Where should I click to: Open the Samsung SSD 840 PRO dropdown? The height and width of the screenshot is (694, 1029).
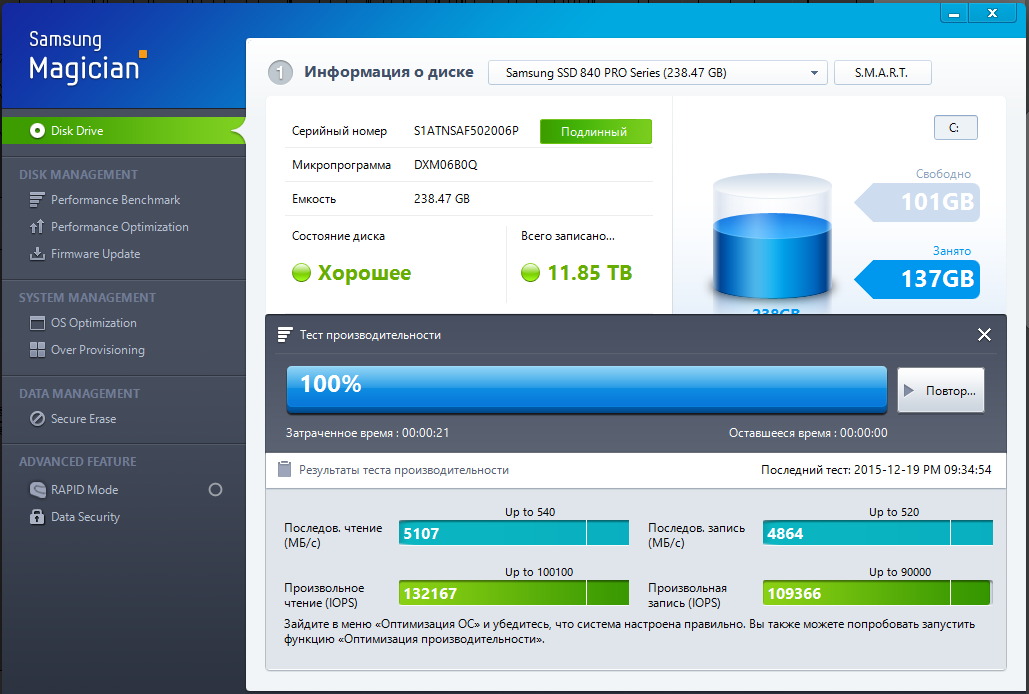click(x=658, y=73)
